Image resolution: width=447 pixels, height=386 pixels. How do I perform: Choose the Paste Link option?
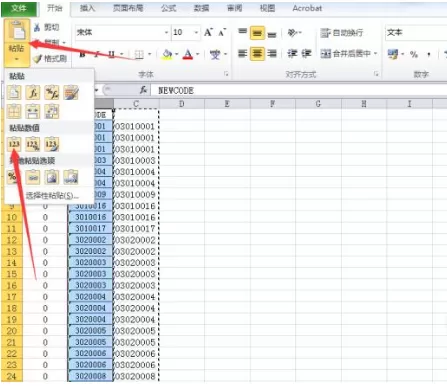coord(33,177)
